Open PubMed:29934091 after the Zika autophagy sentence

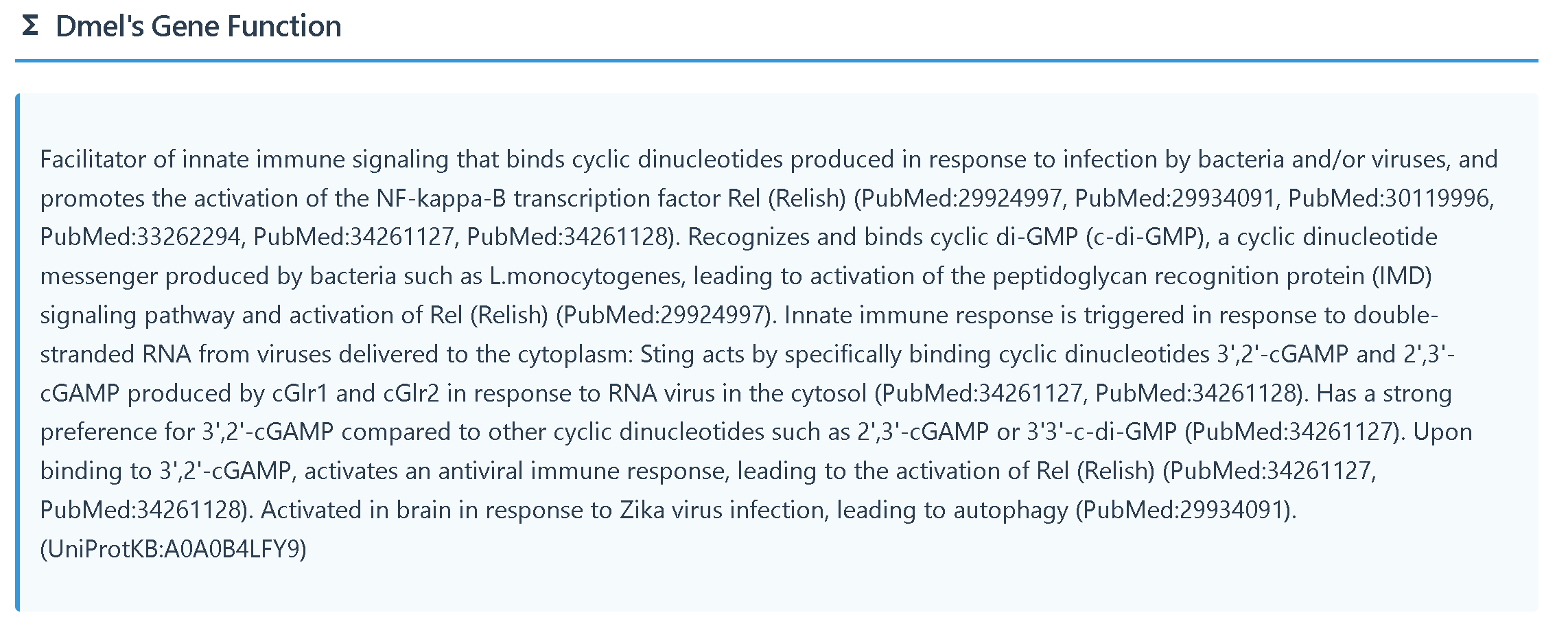1185,510
